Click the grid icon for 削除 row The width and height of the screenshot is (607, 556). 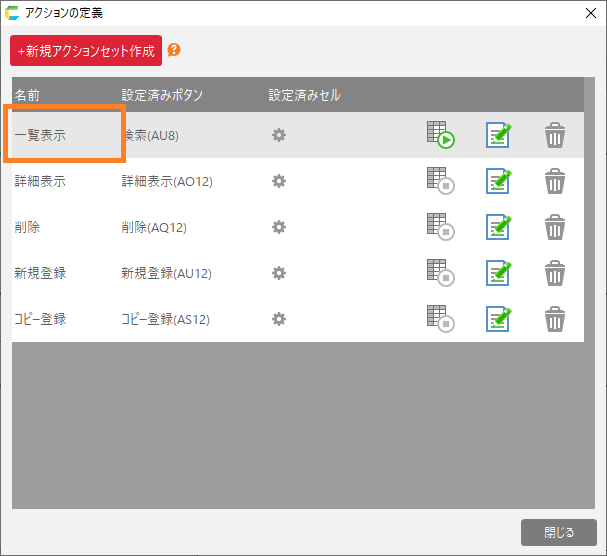(440, 227)
